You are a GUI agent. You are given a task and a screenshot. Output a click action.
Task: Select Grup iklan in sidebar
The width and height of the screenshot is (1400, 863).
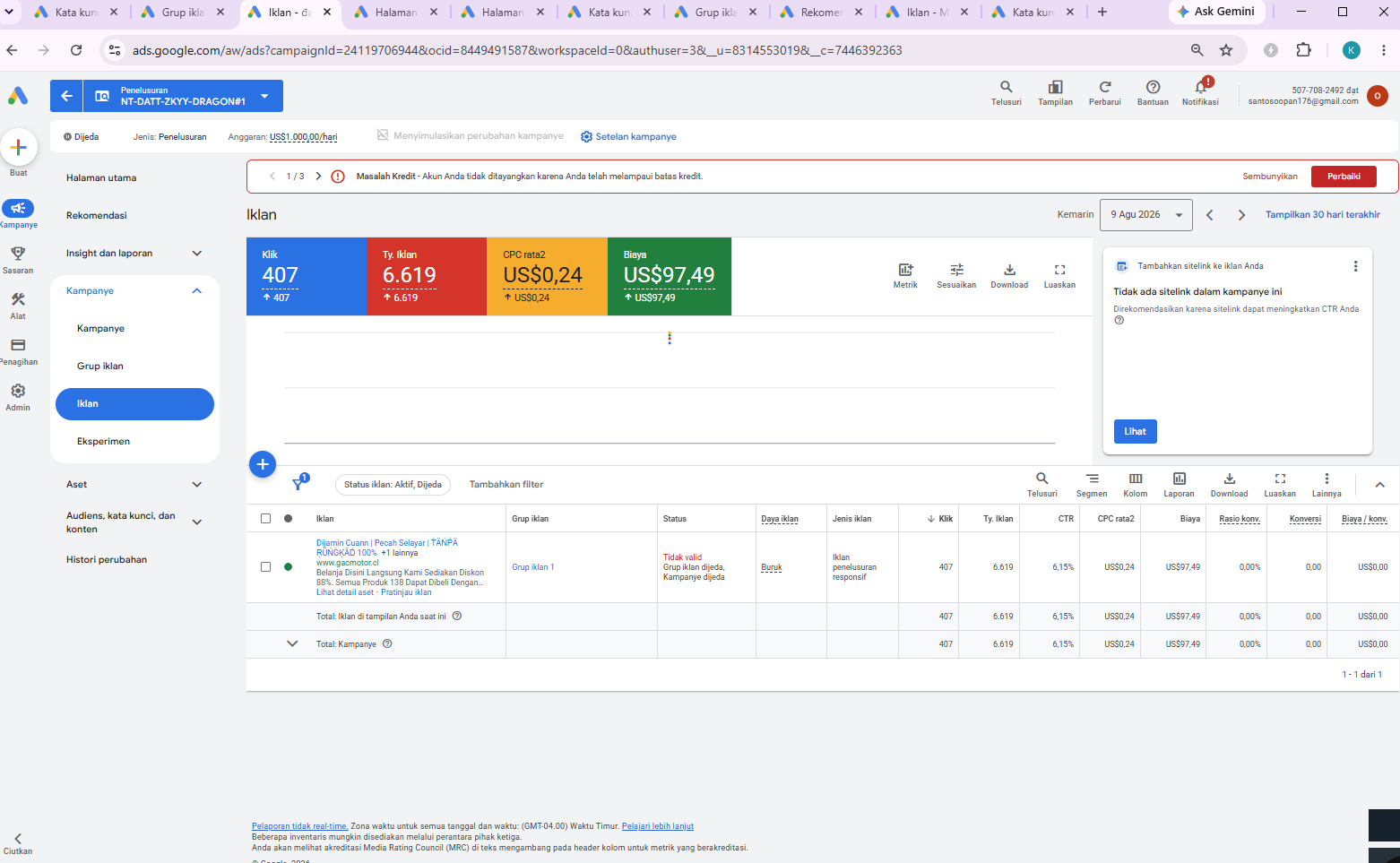click(100, 367)
